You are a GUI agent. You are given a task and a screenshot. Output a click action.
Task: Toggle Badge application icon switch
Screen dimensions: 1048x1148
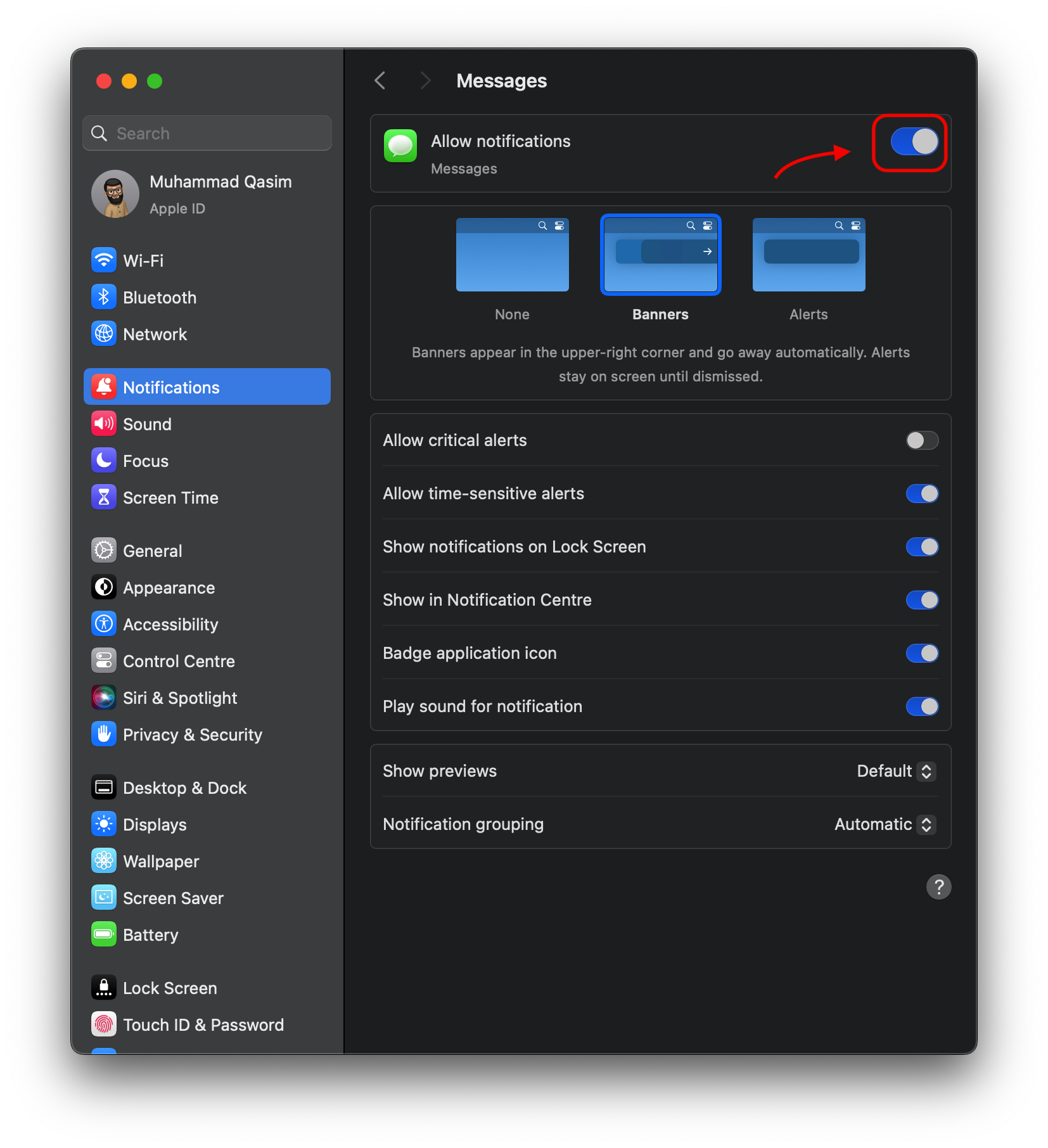pos(923,653)
